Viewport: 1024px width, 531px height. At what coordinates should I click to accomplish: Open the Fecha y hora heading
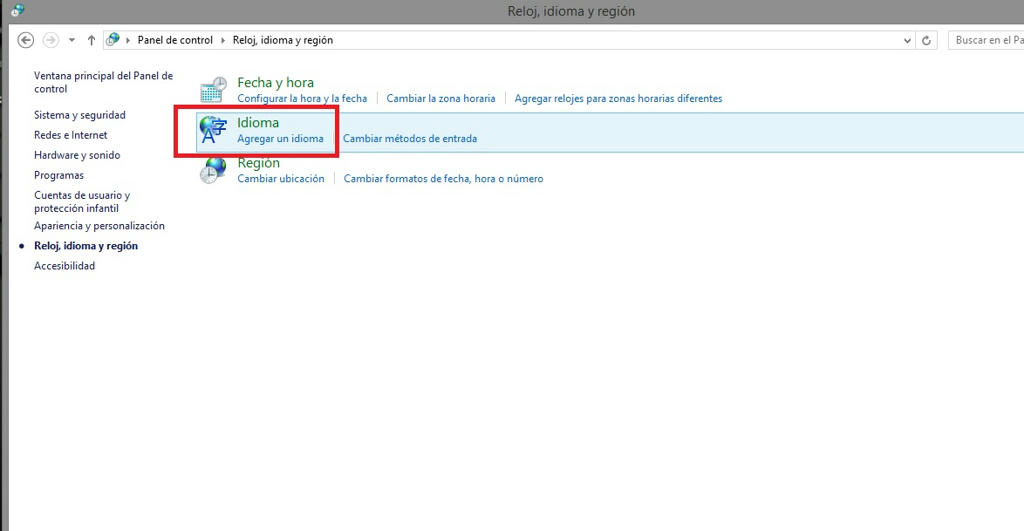pos(276,83)
